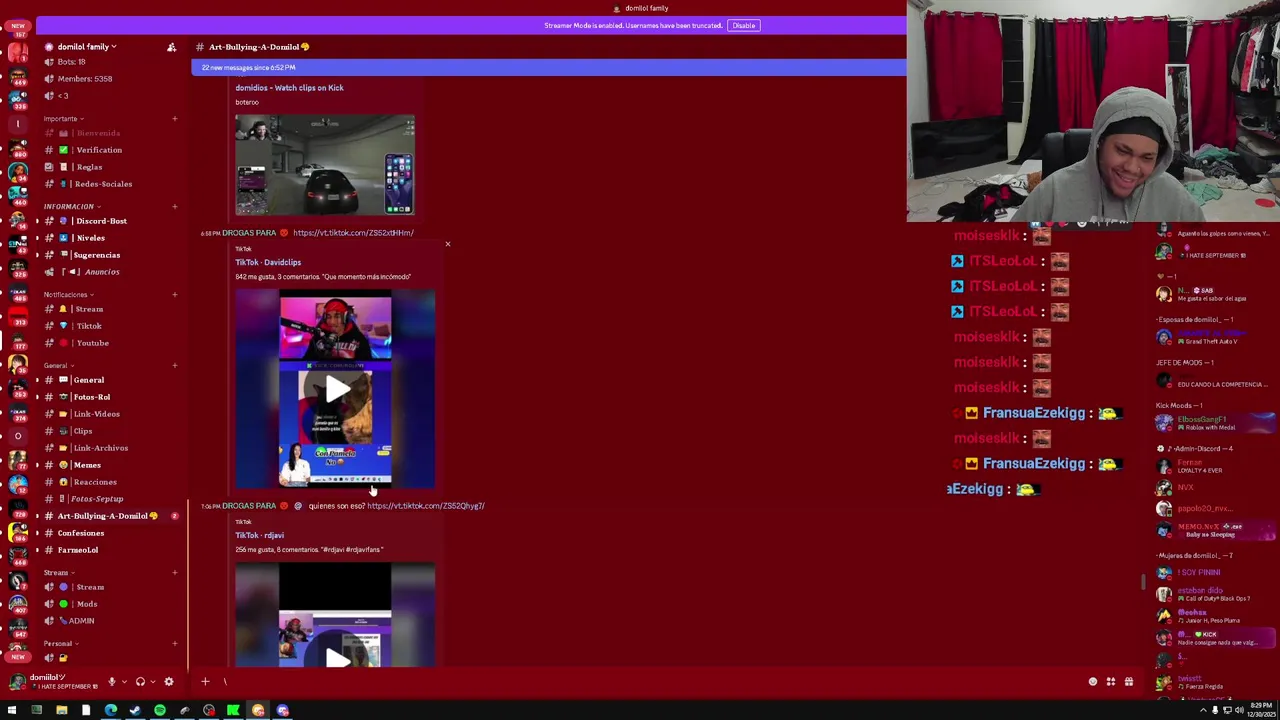The image size is (1280, 720).
Task: Create a channel in Notificaciones with plus icon
Action: coord(174,294)
